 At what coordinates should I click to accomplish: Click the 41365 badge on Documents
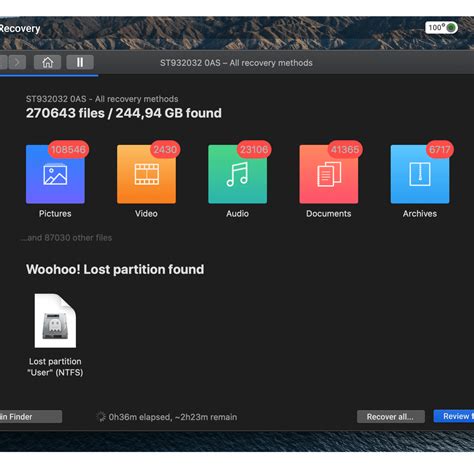345,149
